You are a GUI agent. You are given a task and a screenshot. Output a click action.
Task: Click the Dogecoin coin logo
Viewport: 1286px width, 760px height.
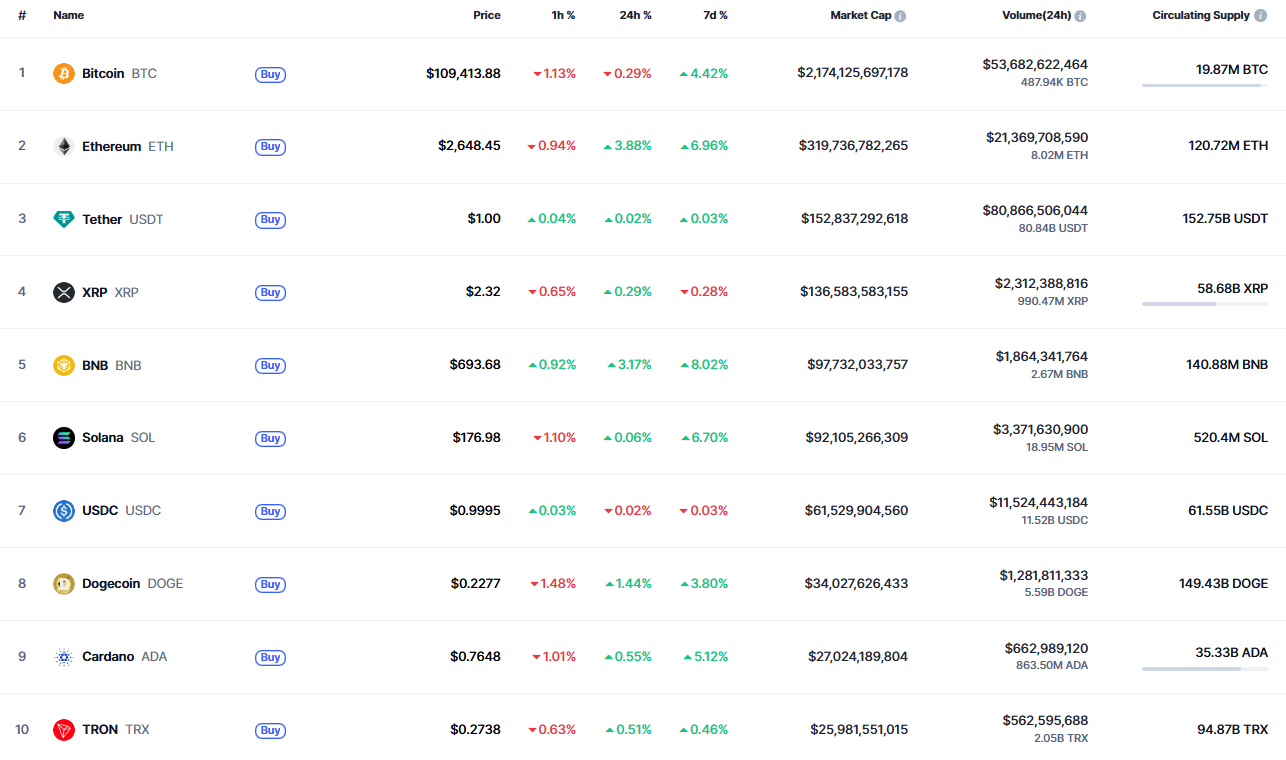[x=64, y=584]
